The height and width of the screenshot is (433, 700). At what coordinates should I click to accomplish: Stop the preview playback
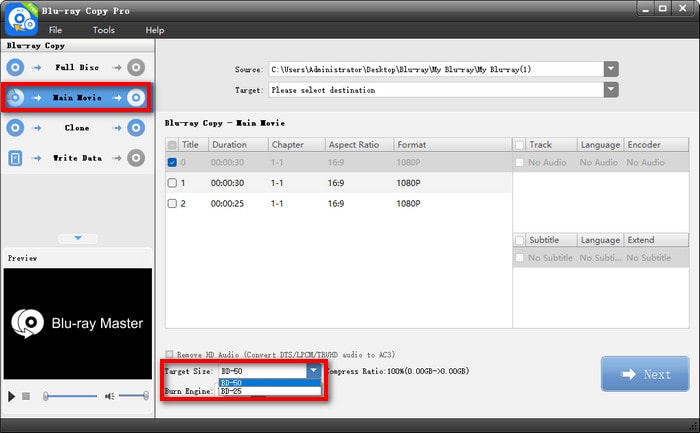tap(26, 396)
